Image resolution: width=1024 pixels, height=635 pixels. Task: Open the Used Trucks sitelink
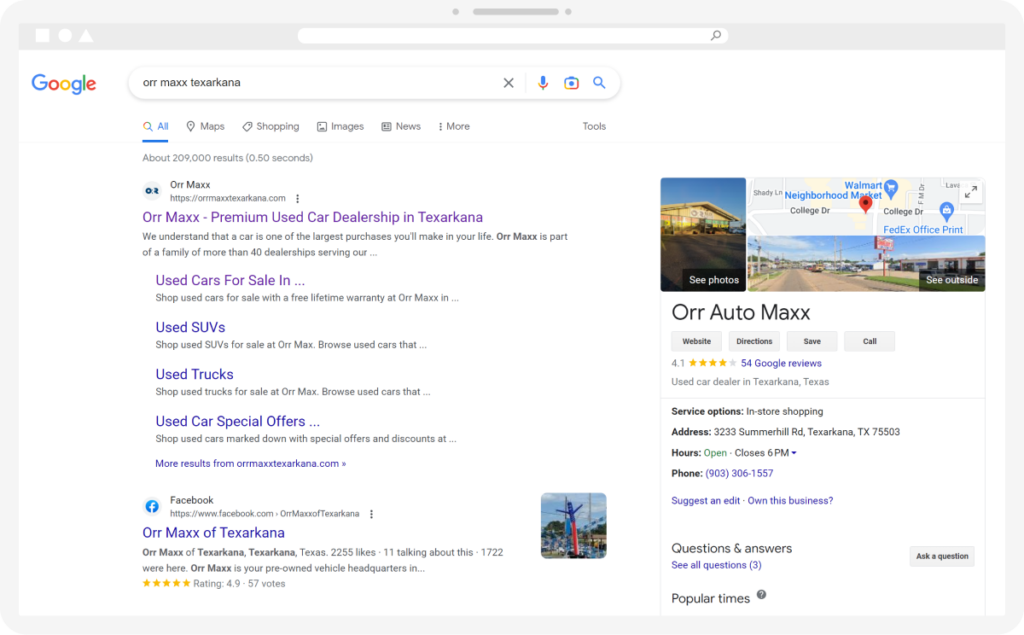194,374
